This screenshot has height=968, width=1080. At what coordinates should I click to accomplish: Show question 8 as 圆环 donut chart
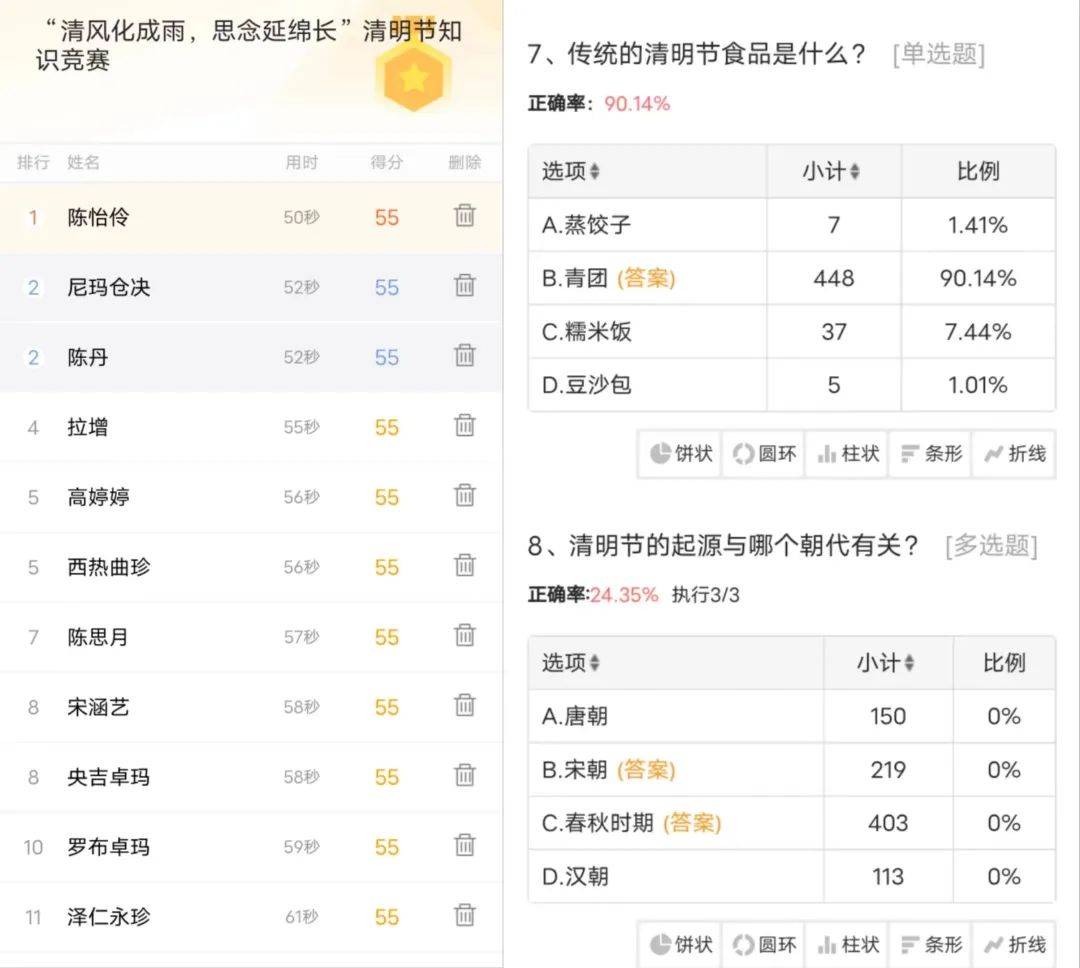(764, 945)
